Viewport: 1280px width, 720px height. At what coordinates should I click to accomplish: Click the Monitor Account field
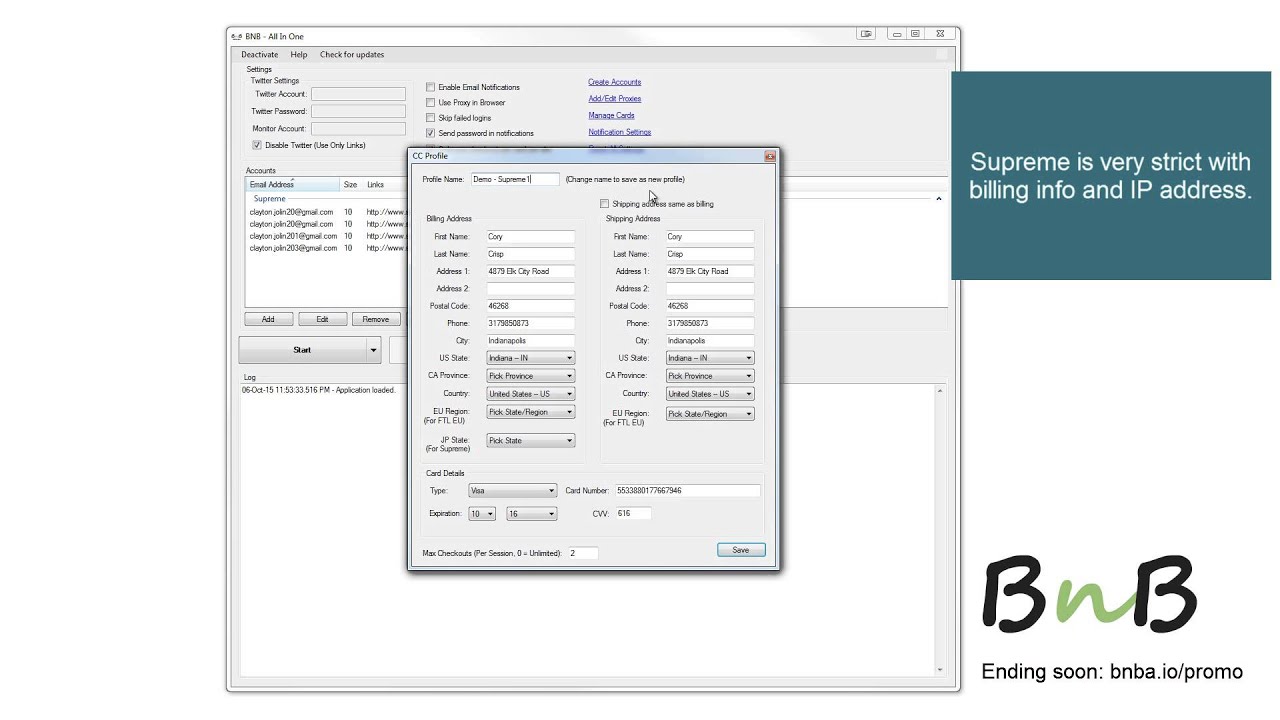pyautogui.click(x=358, y=128)
